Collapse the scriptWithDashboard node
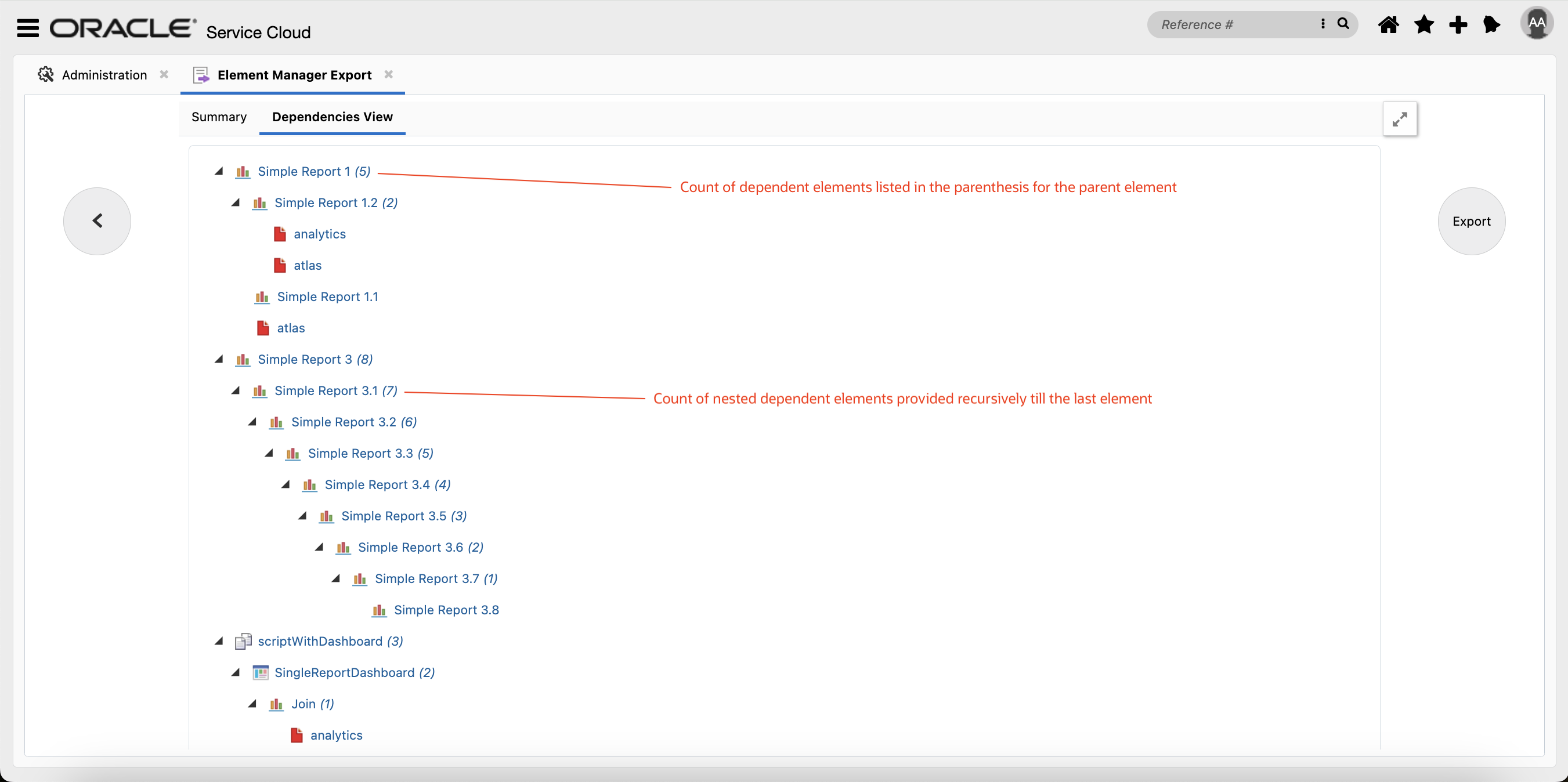The height and width of the screenshot is (782, 1568). tap(219, 641)
